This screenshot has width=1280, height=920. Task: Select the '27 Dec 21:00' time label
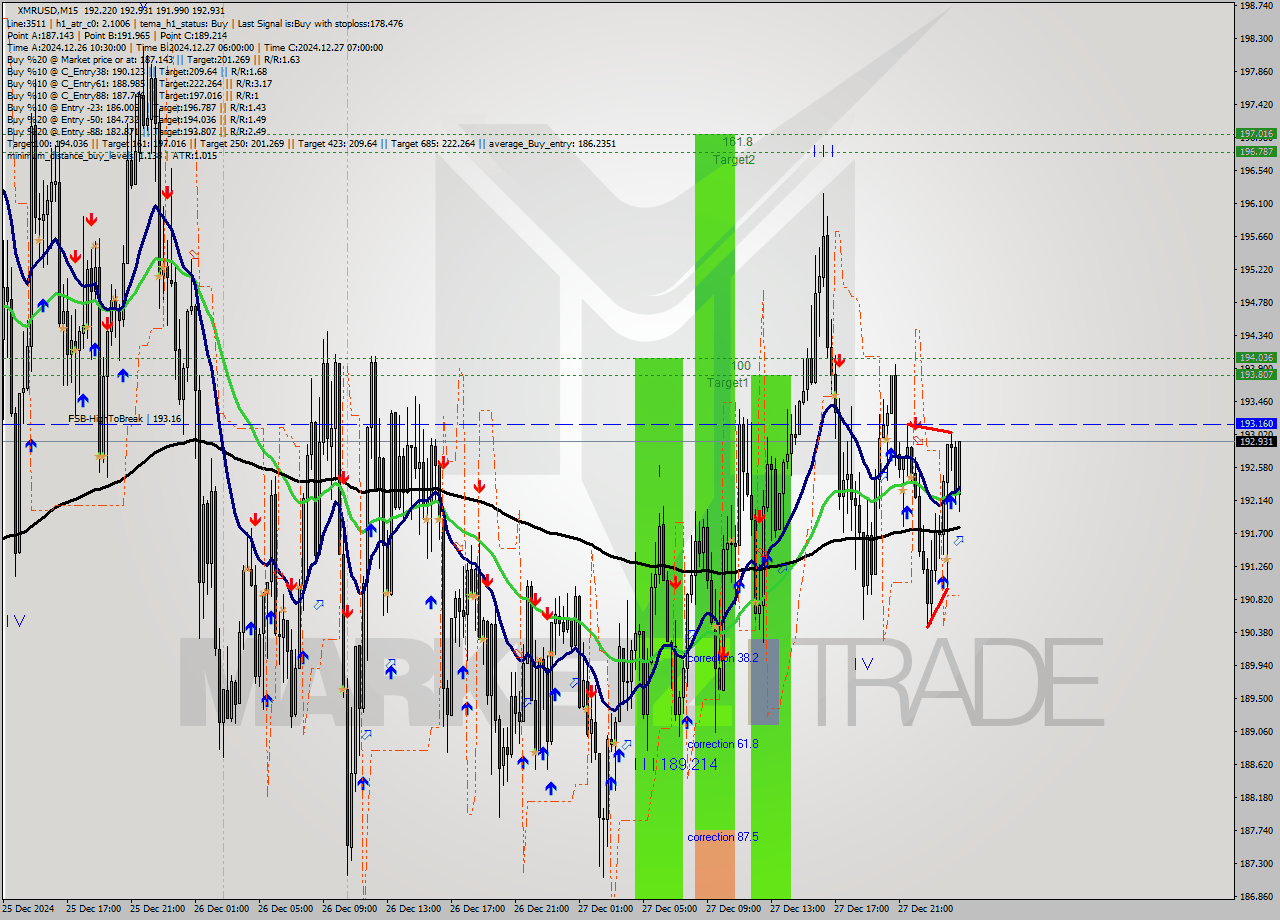tap(926, 909)
